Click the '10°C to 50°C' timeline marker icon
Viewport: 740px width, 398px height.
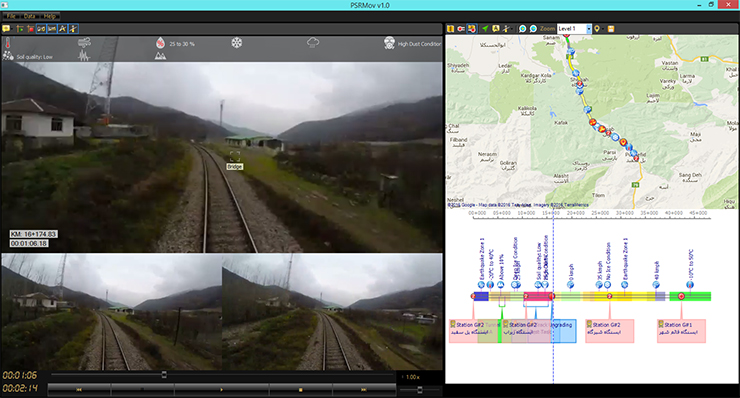[x=690, y=285]
